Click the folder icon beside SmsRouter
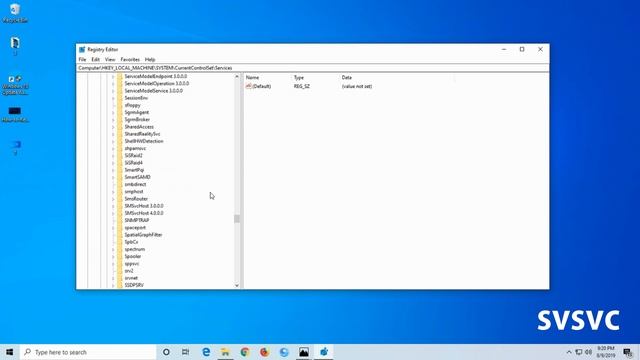640x360 pixels. coord(120,199)
